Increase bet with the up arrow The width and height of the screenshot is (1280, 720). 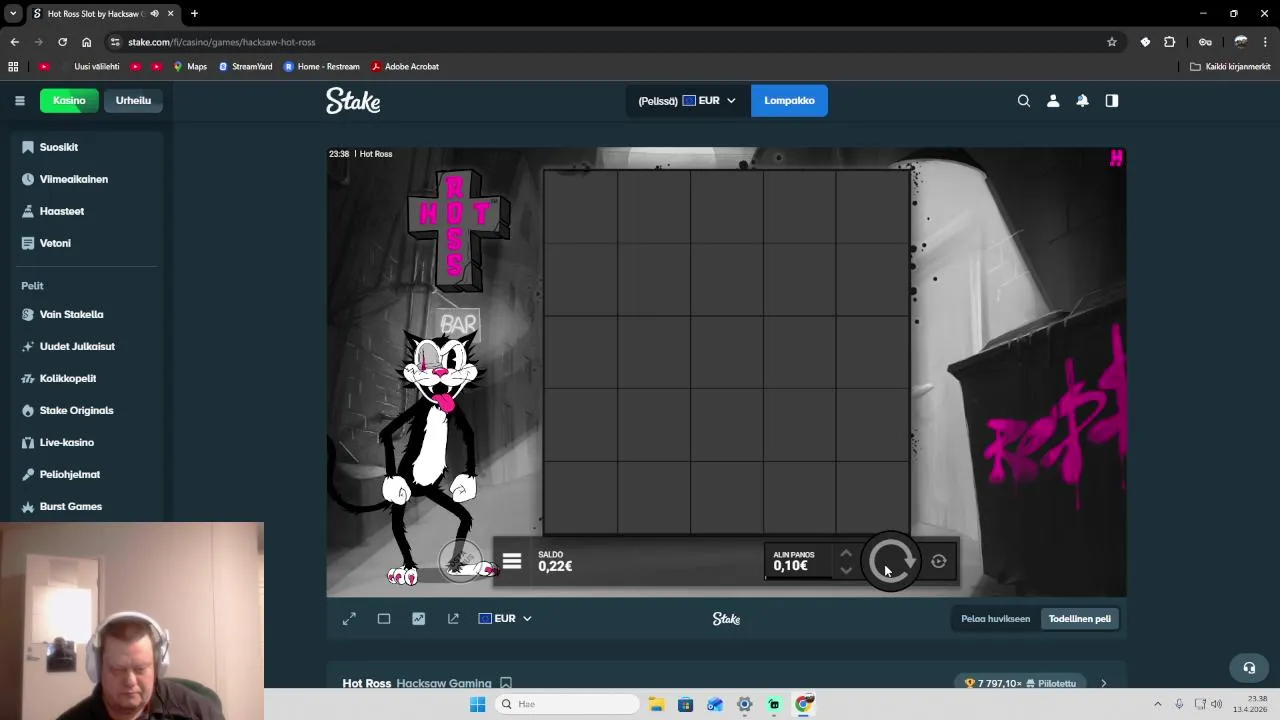846,553
